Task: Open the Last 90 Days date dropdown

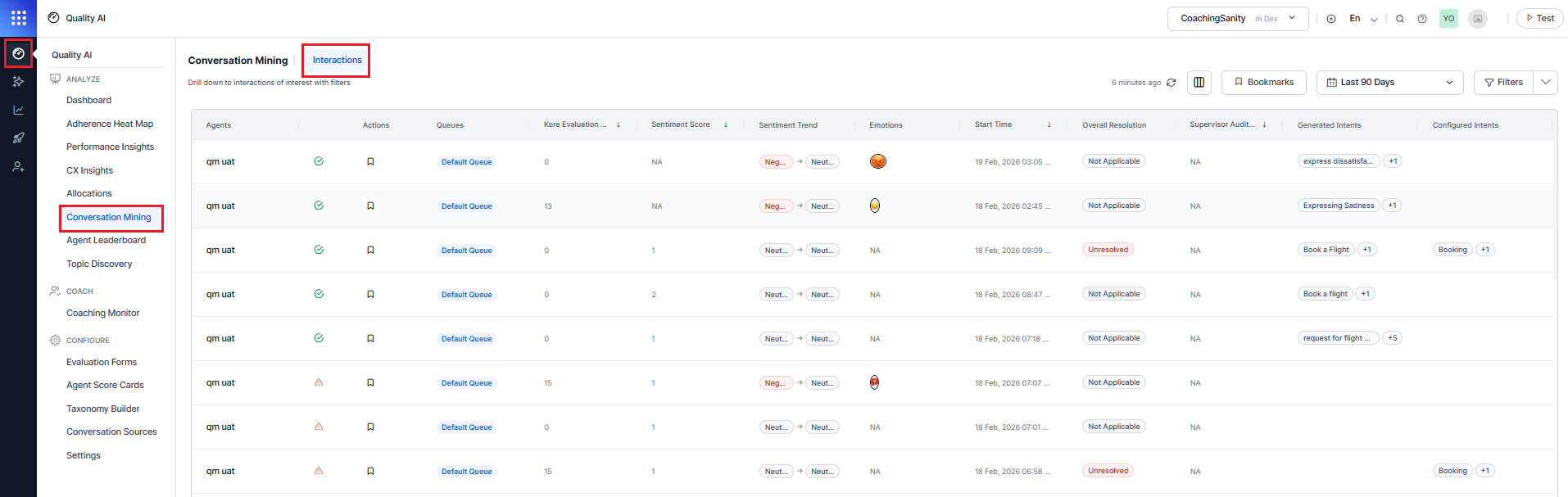Action: 1389,82
